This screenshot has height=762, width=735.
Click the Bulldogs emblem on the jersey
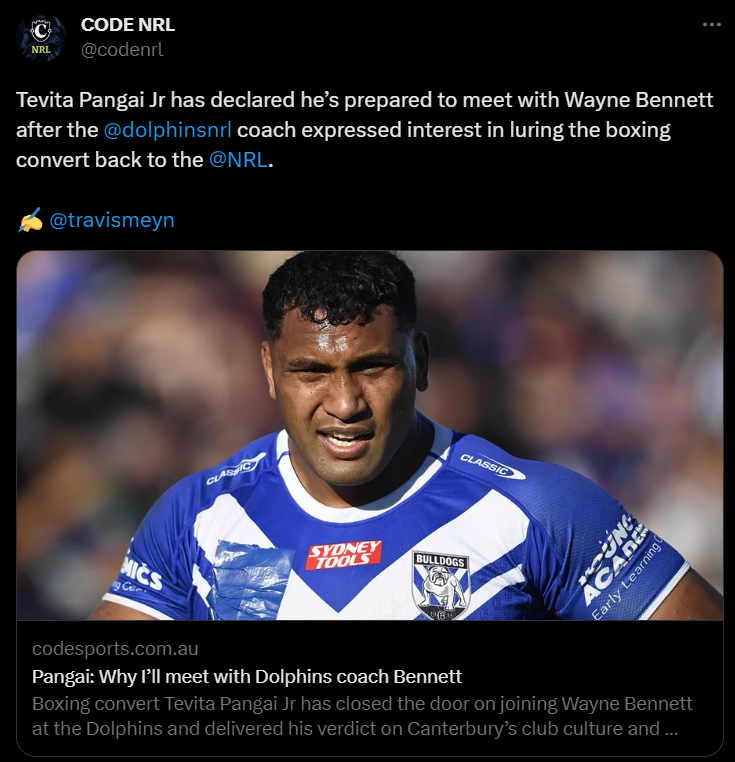pyautogui.click(x=440, y=586)
